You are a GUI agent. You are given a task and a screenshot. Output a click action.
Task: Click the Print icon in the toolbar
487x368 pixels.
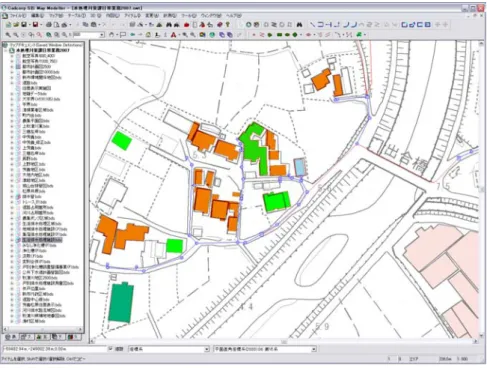point(49,25)
